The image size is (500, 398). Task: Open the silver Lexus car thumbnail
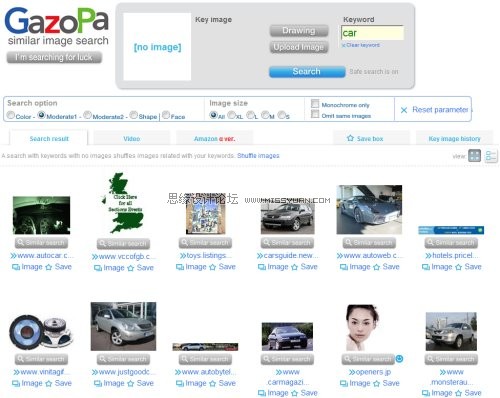[x=123, y=326]
